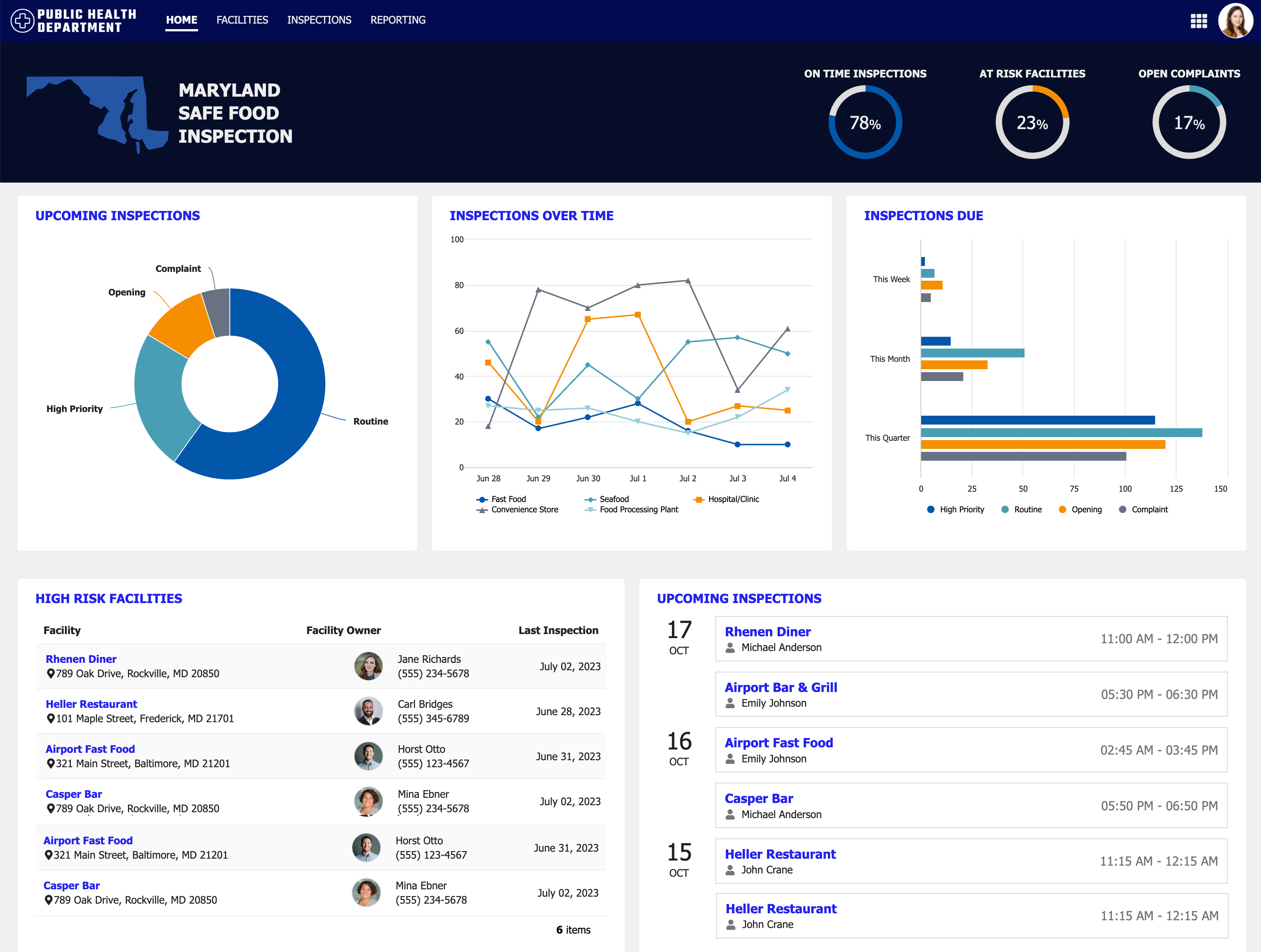Click Carl Bridges' owner photo
Viewport: 1261px width, 952px height.
pyautogui.click(x=368, y=711)
